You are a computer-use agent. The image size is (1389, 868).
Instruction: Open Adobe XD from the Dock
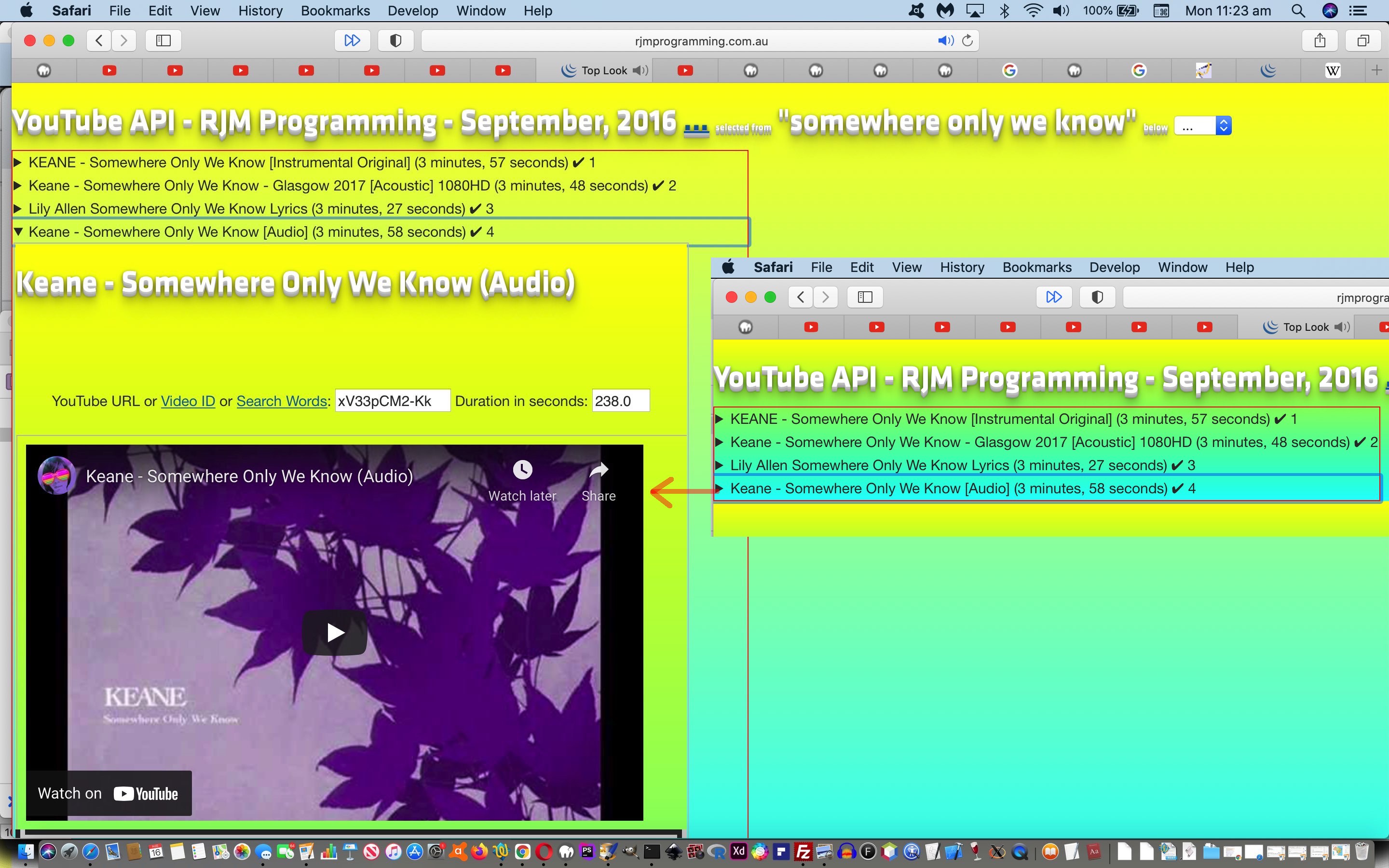[x=739, y=851]
